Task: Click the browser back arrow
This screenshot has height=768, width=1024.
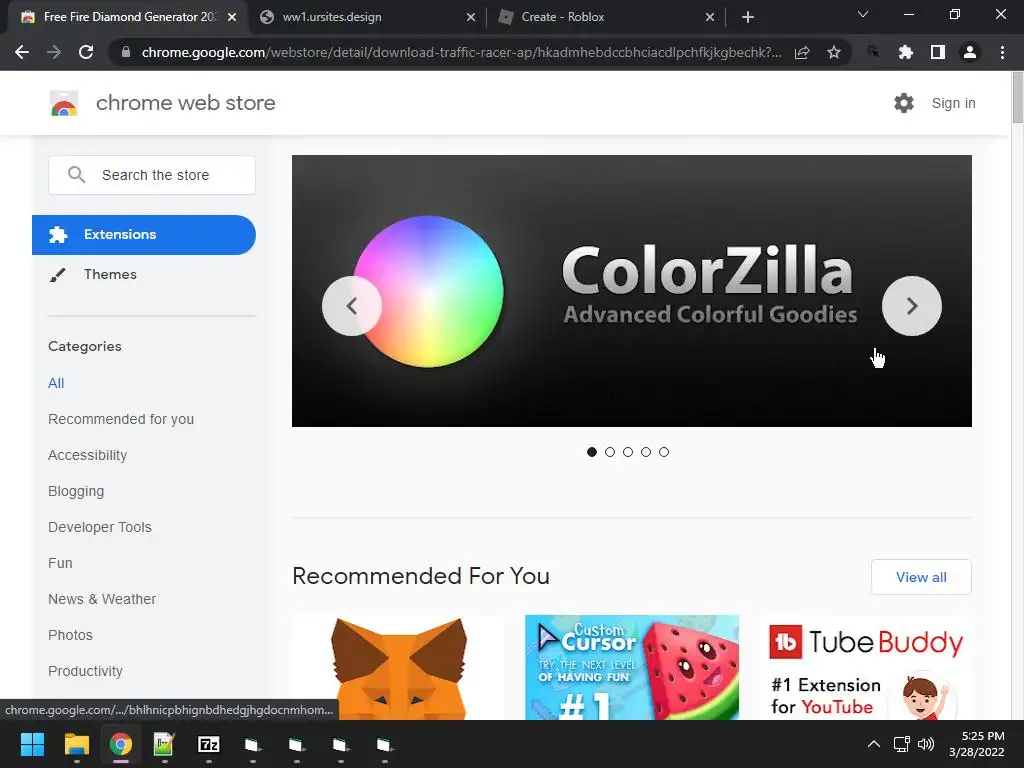Action: pyautogui.click(x=22, y=52)
